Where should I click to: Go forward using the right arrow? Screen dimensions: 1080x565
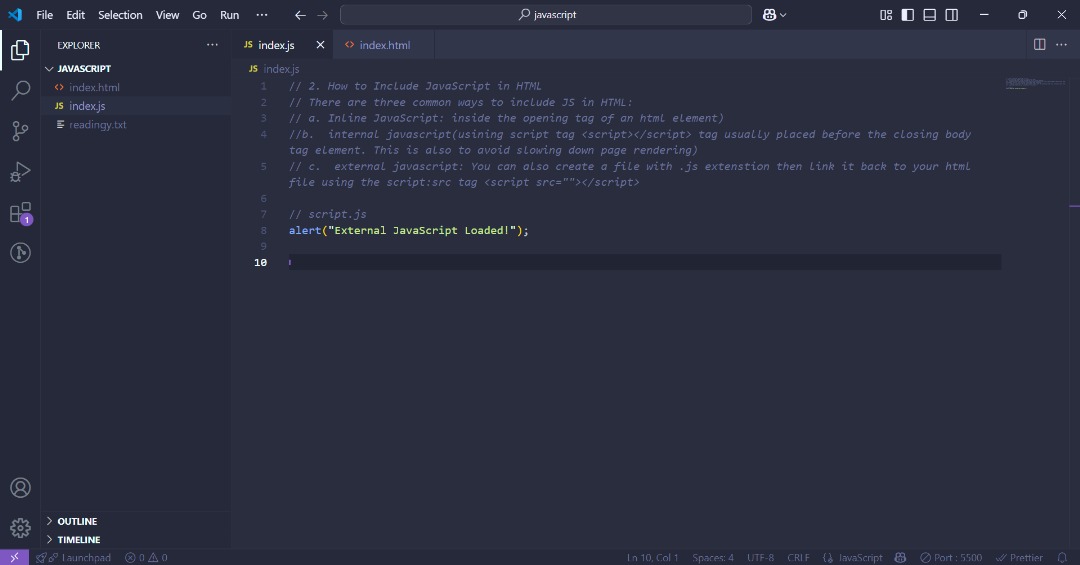coord(322,14)
